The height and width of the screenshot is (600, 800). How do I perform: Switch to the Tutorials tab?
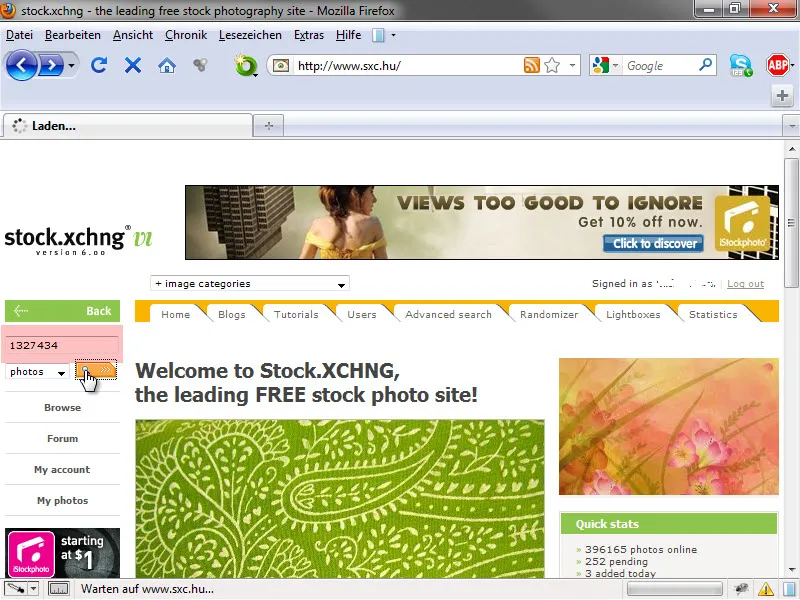pos(296,314)
